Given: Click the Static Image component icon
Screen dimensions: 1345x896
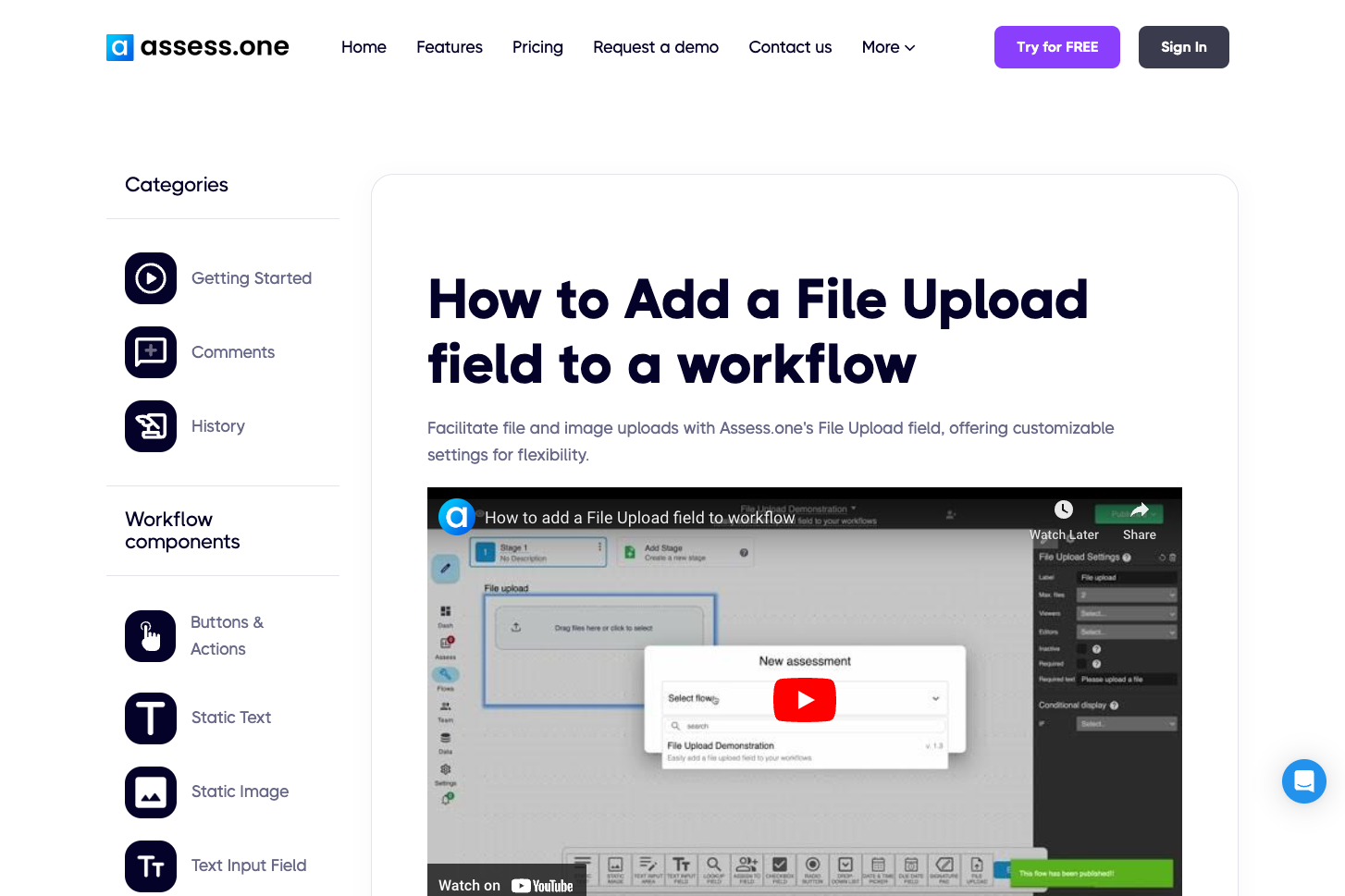Looking at the screenshot, I should (150, 792).
